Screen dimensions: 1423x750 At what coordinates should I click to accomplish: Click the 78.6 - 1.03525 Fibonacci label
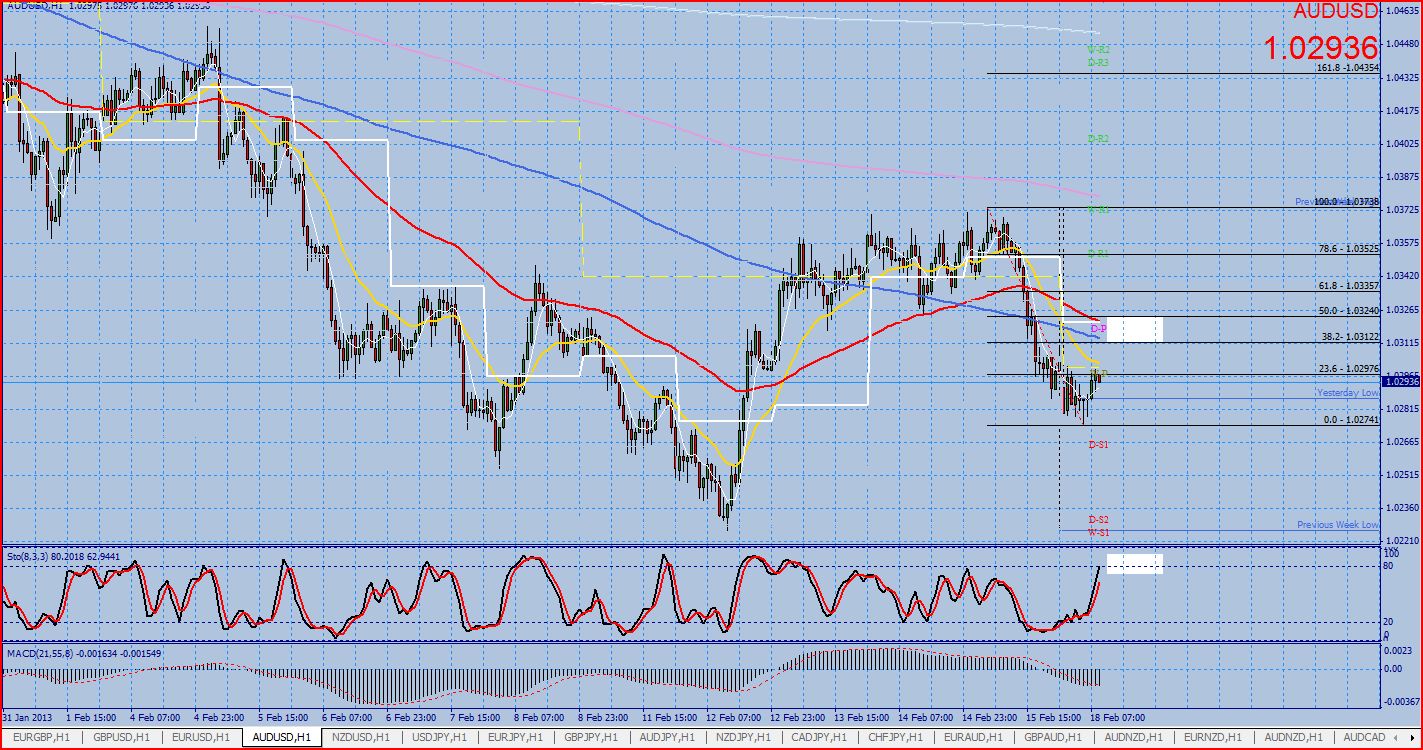[1349, 249]
